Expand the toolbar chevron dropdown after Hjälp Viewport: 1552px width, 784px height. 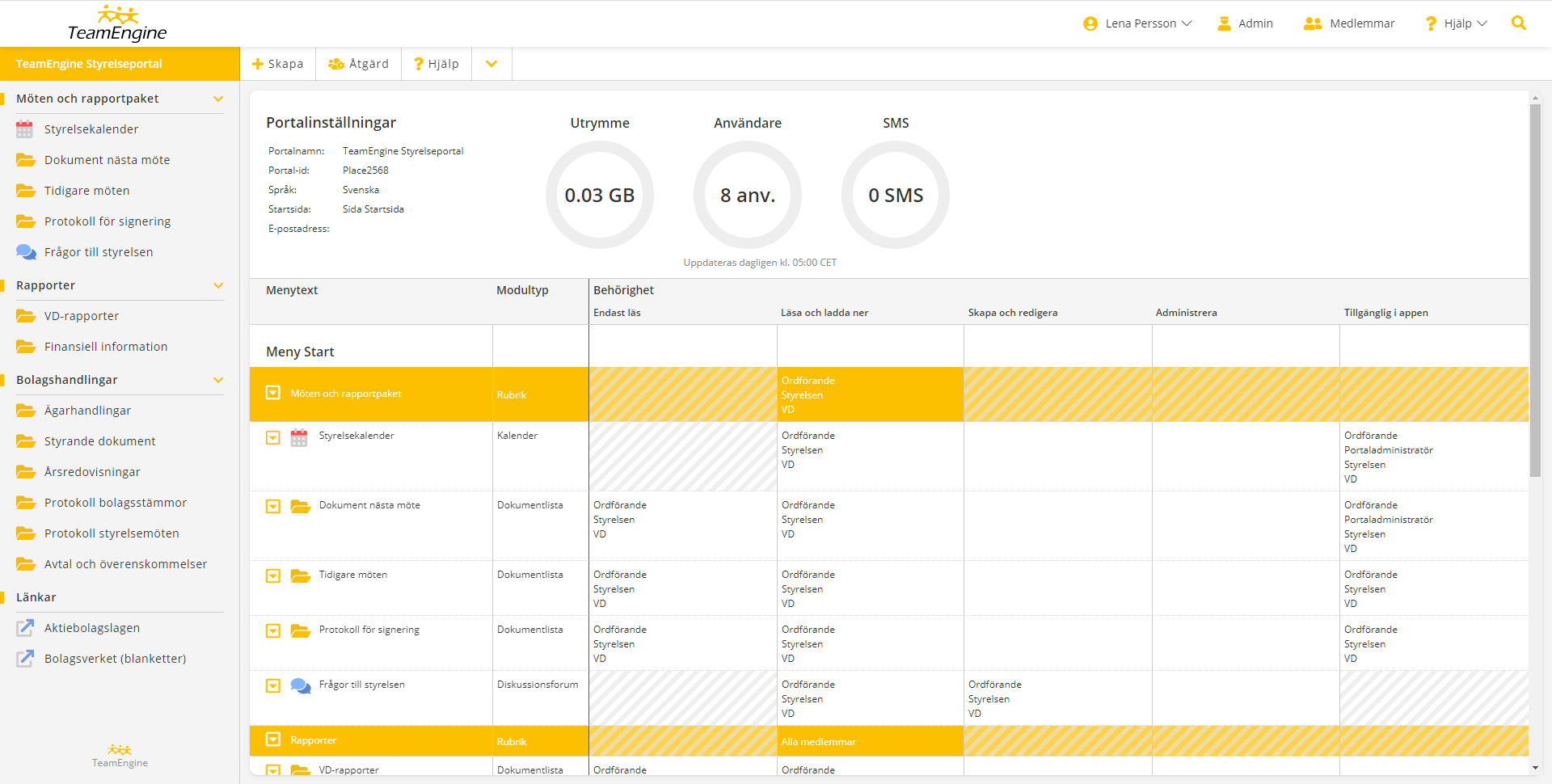tap(491, 64)
